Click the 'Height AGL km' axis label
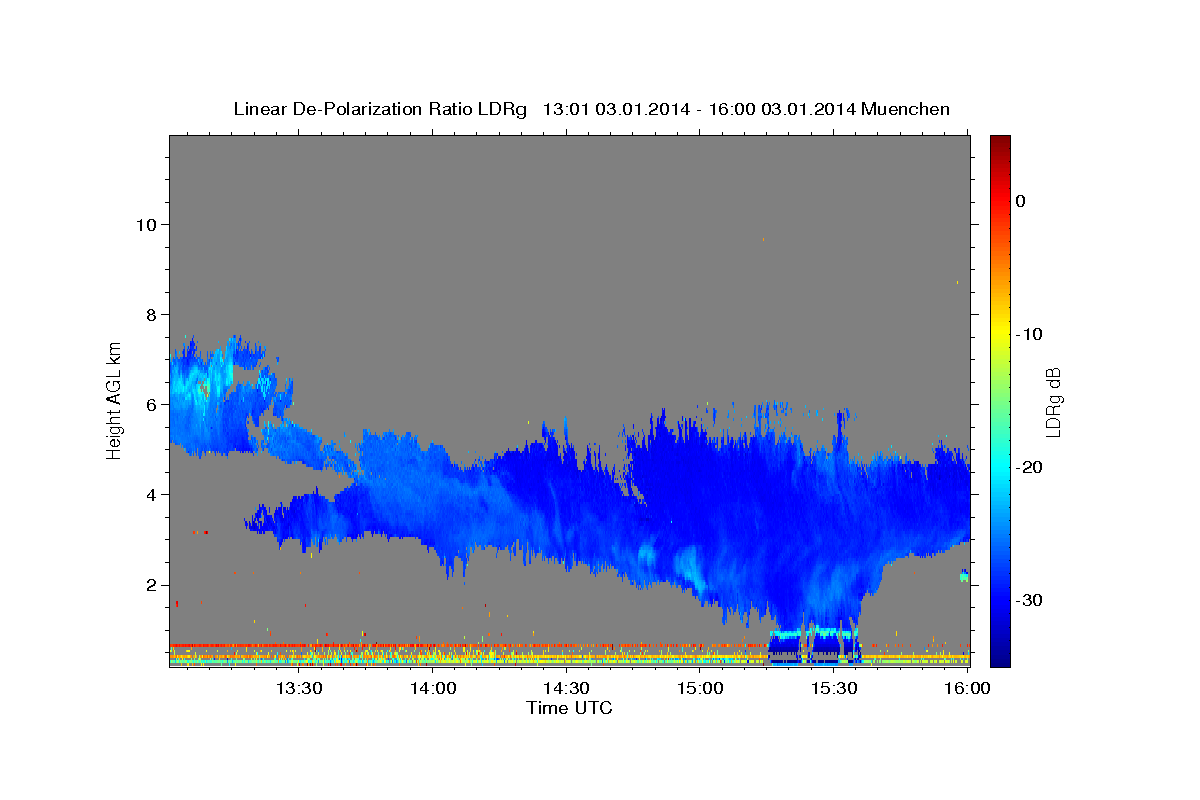The image size is (1200, 800). point(115,399)
